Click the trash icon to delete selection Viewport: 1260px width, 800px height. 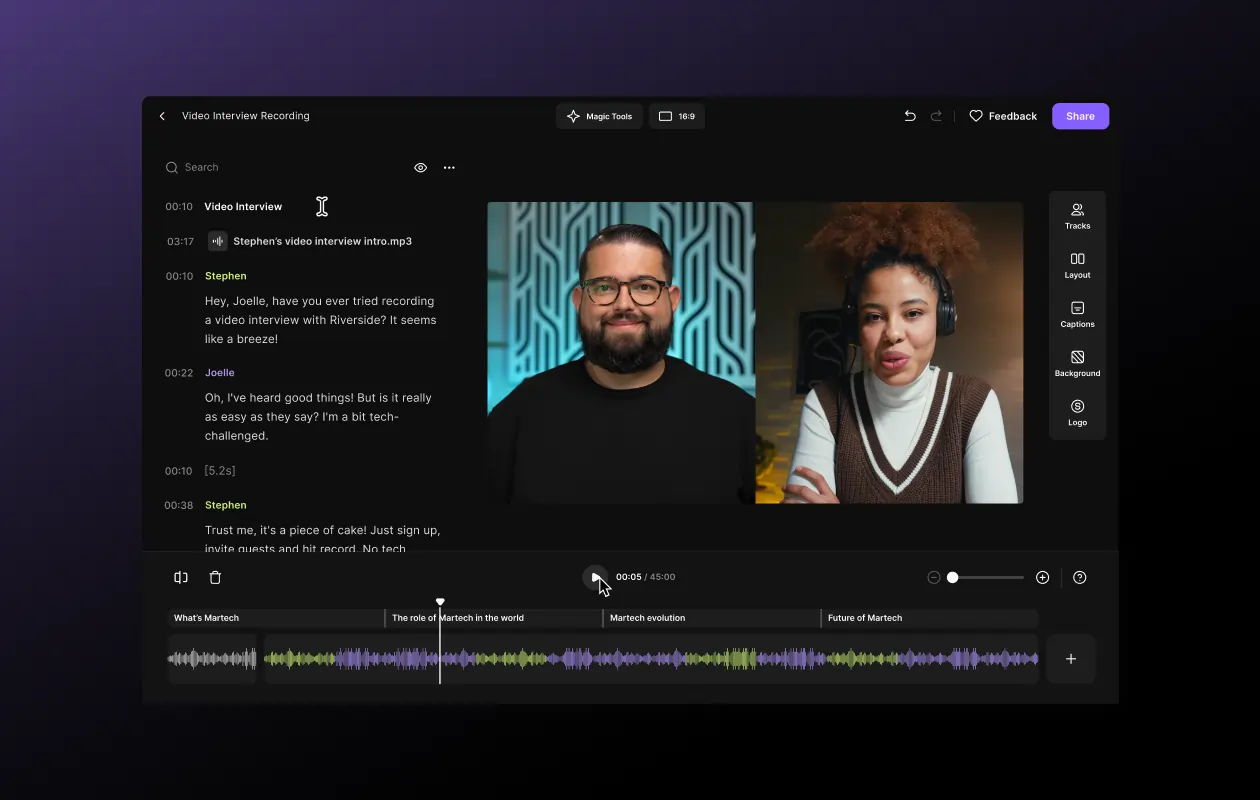click(216, 577)
